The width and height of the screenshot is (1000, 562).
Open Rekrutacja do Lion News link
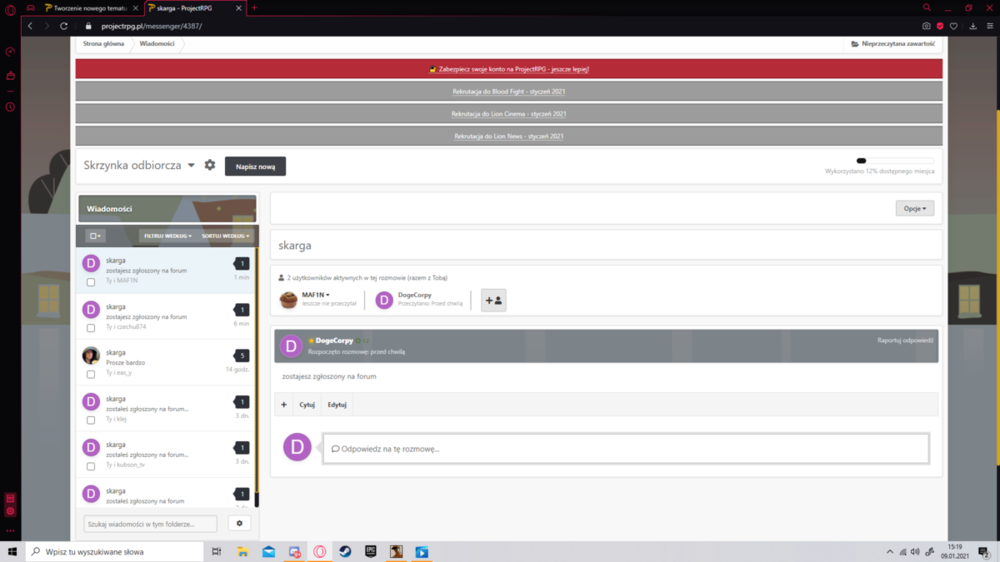(508, 136)
